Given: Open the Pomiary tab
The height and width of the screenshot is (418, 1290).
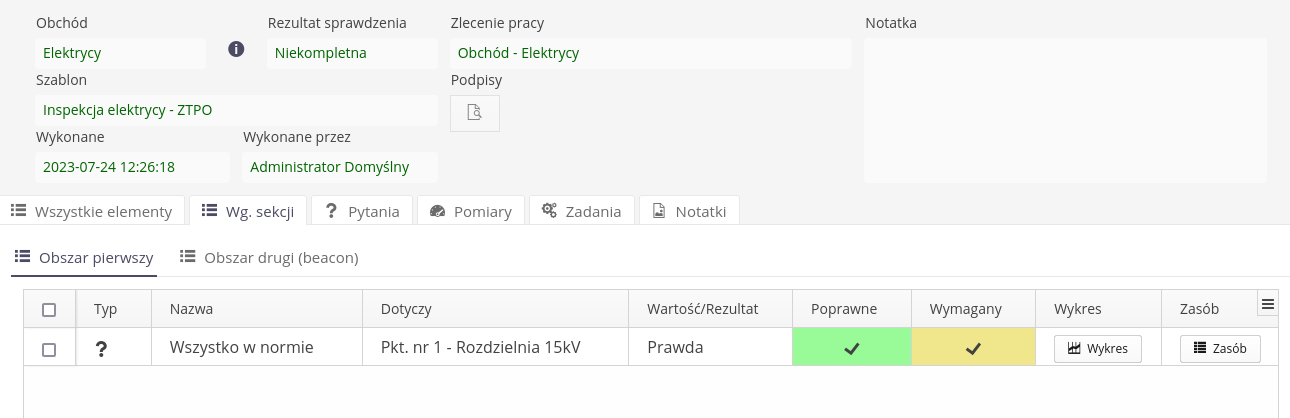Looking at the screenshot, I should point(470,211).
